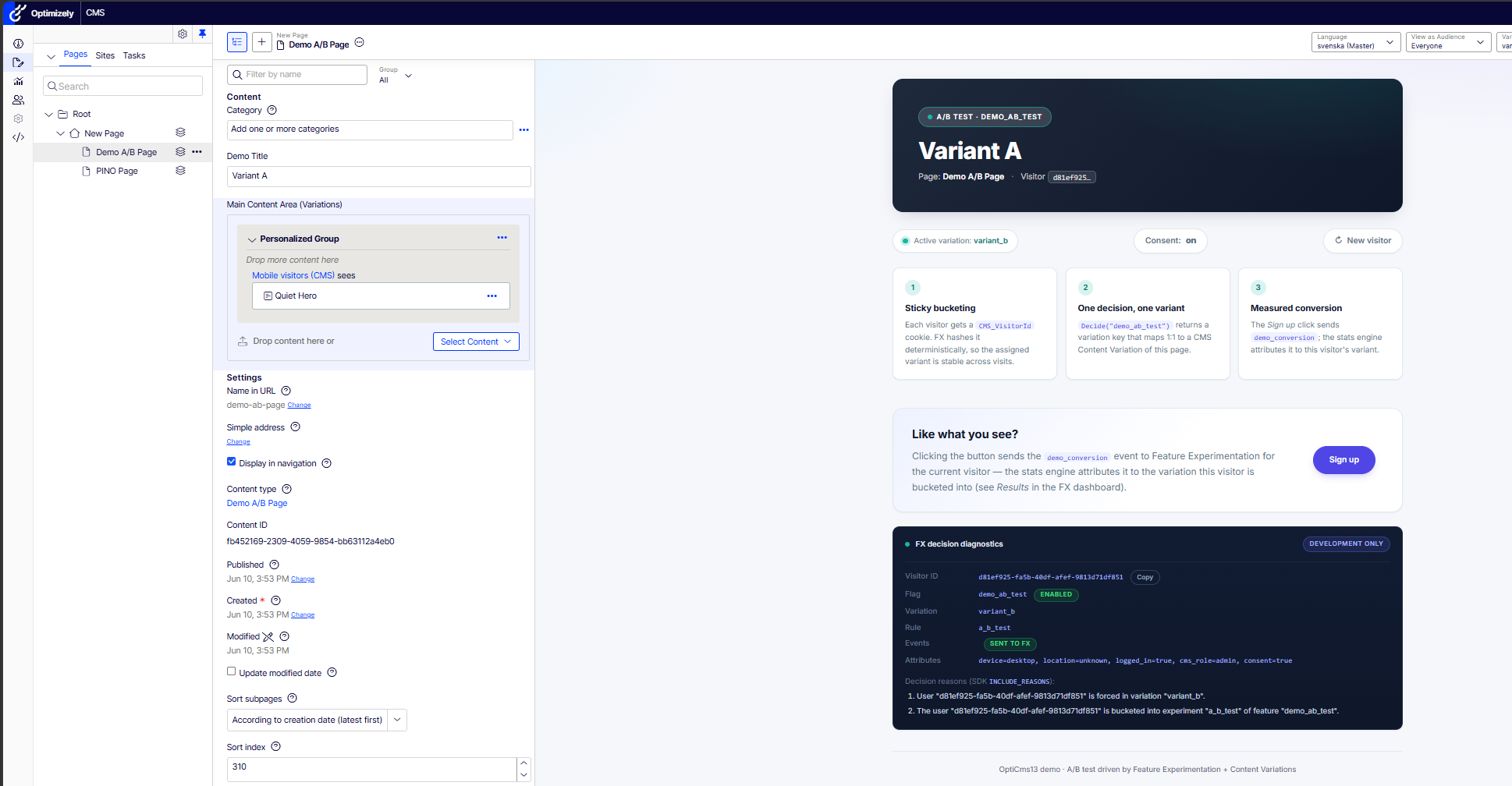1512x786 pixels.
Task: Click the layers icon on PINO Page row
Action: (180, 171)
